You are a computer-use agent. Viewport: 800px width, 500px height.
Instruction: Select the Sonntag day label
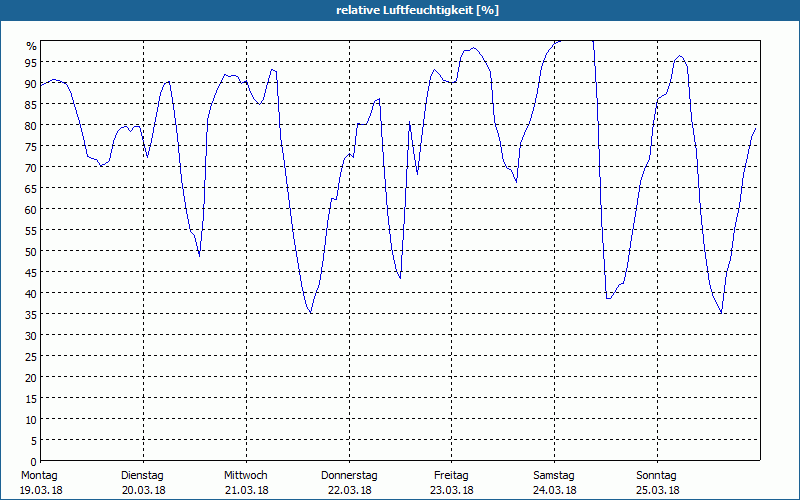tap(656, 475)
